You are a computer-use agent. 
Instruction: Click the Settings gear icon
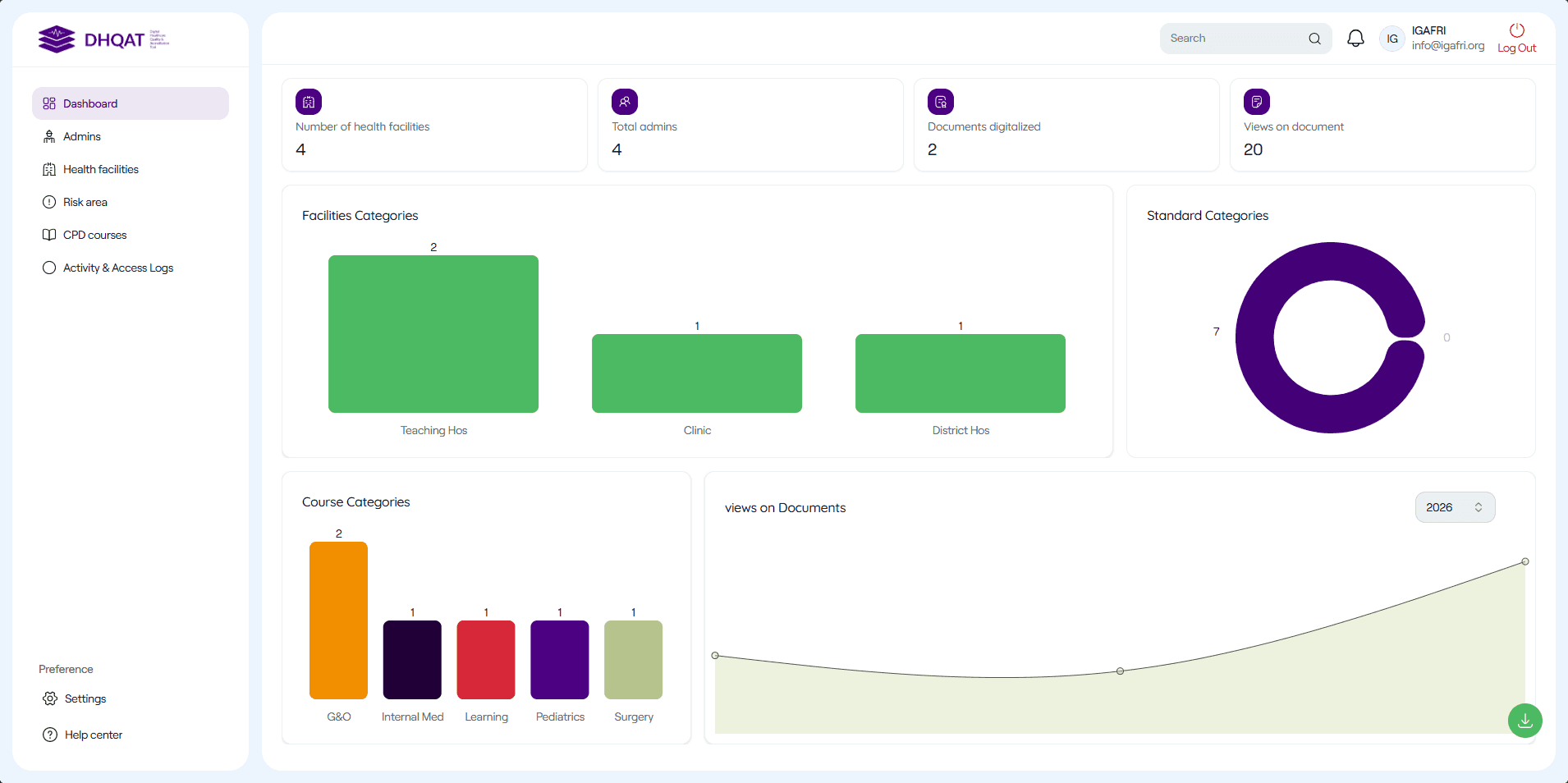(50, 698)
